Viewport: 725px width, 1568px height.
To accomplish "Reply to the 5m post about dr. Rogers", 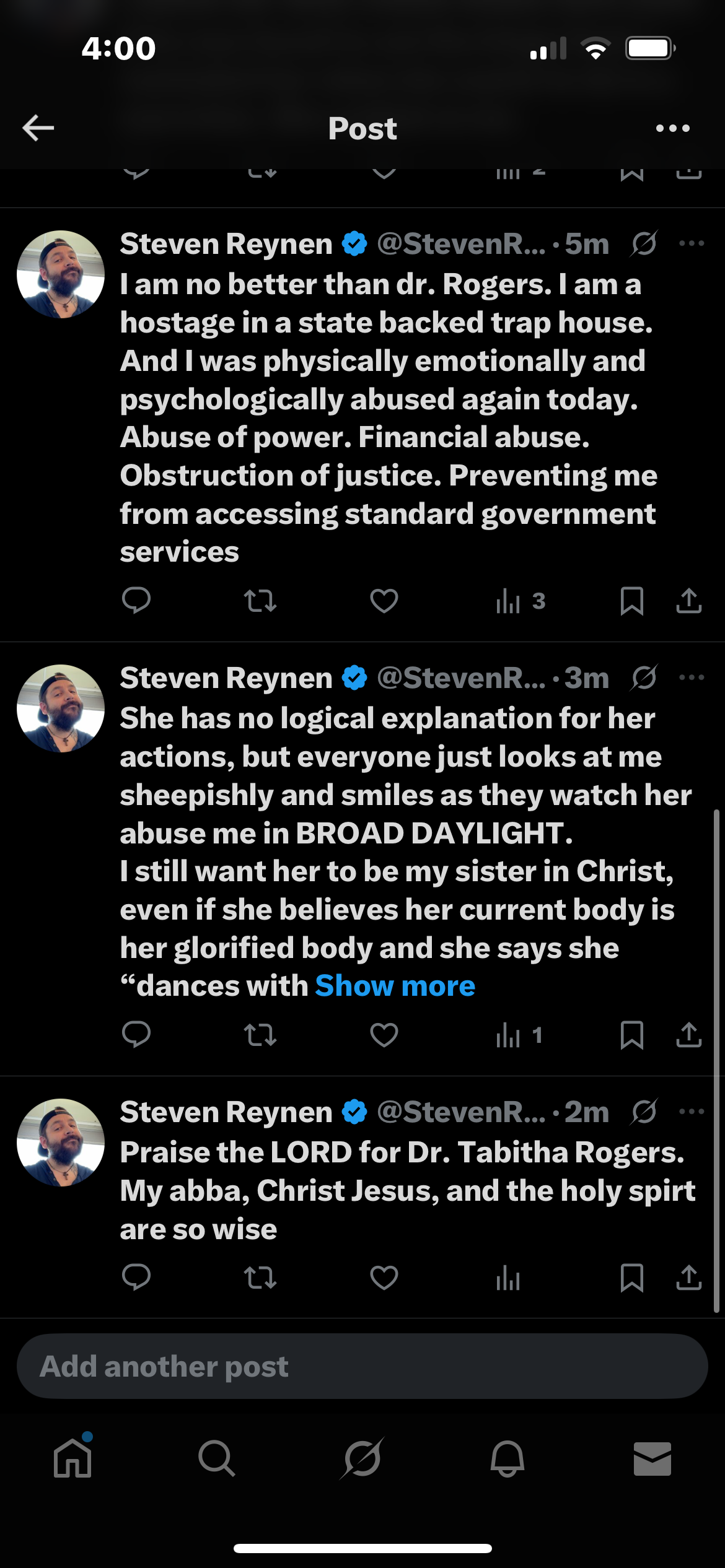I will pos(136,600).
